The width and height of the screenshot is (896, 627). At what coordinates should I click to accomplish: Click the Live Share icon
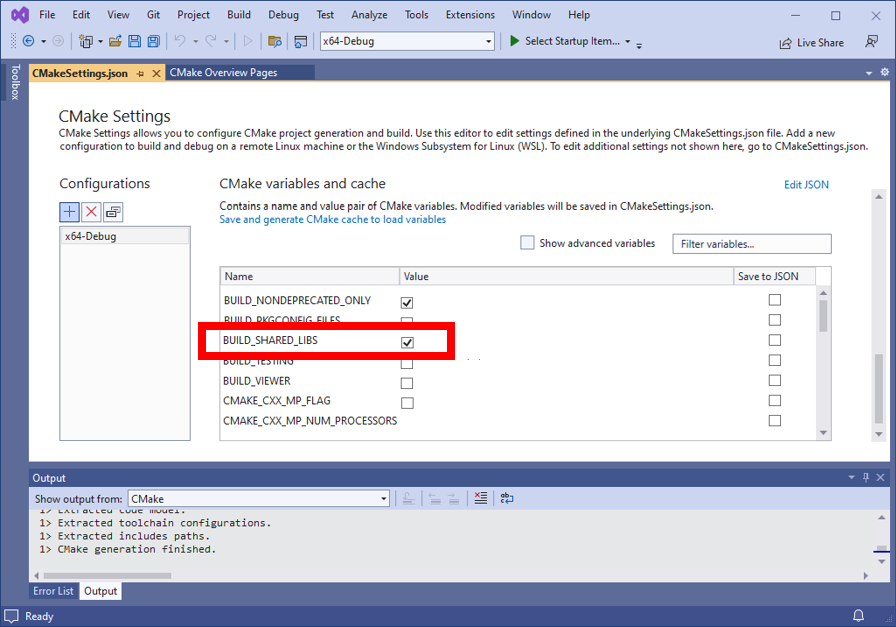coord(786,43)
